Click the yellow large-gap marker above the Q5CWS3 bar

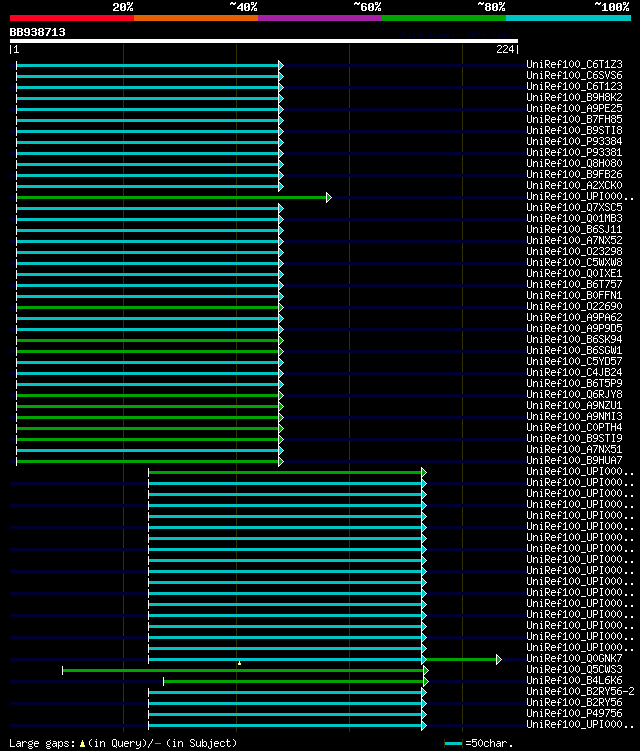pyautogui.click(x=240, y=663)
